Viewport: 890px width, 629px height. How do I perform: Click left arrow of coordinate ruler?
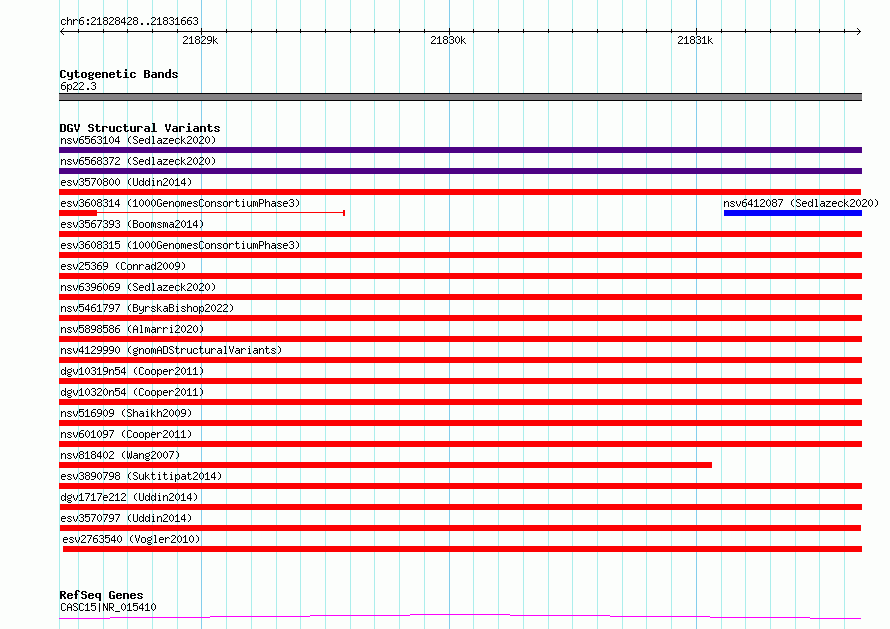click(x=63, y=32)
